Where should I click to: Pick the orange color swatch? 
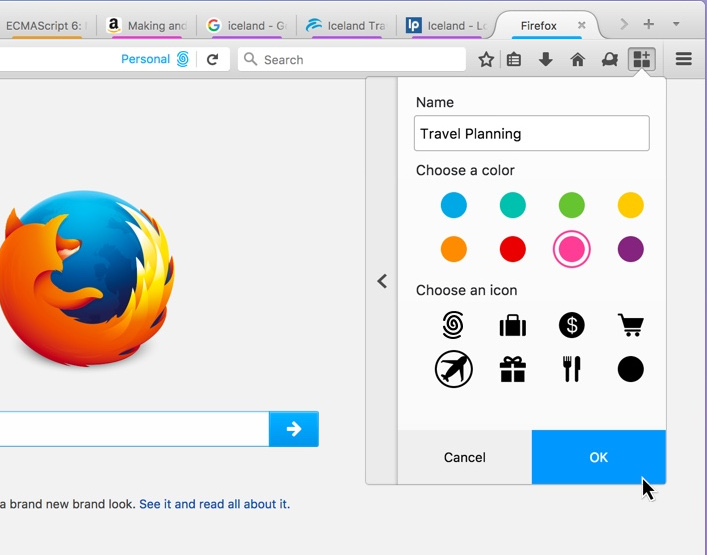(454, 249)
